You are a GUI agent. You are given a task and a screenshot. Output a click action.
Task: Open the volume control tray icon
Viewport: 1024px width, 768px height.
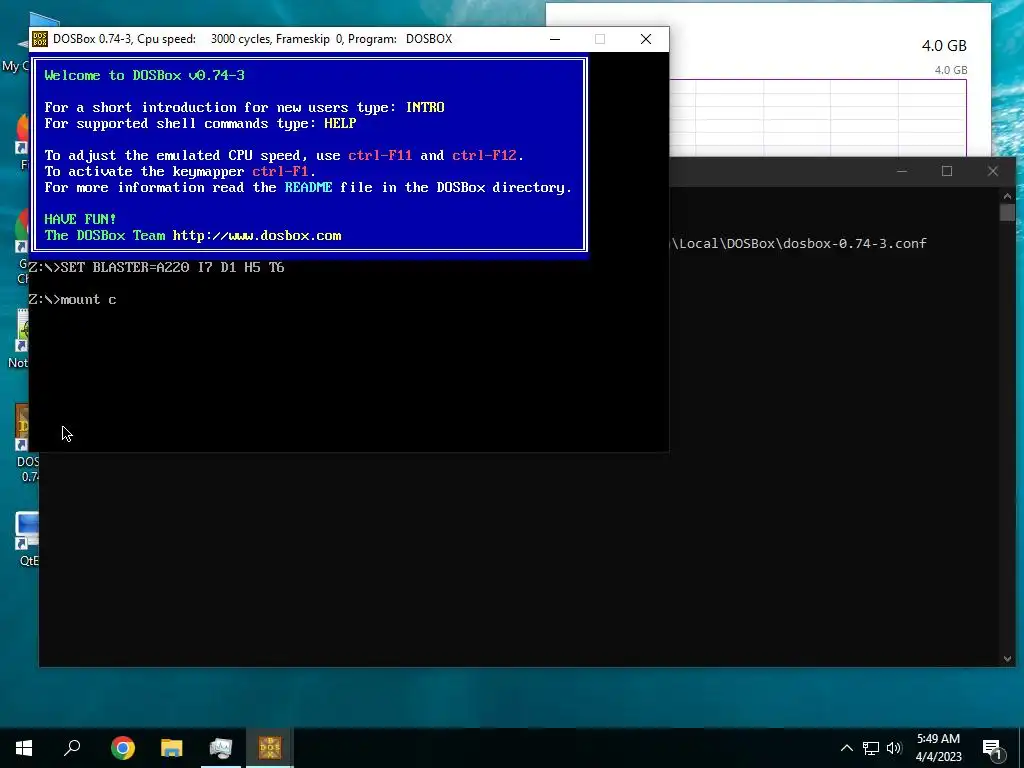[x=894, y=748]
